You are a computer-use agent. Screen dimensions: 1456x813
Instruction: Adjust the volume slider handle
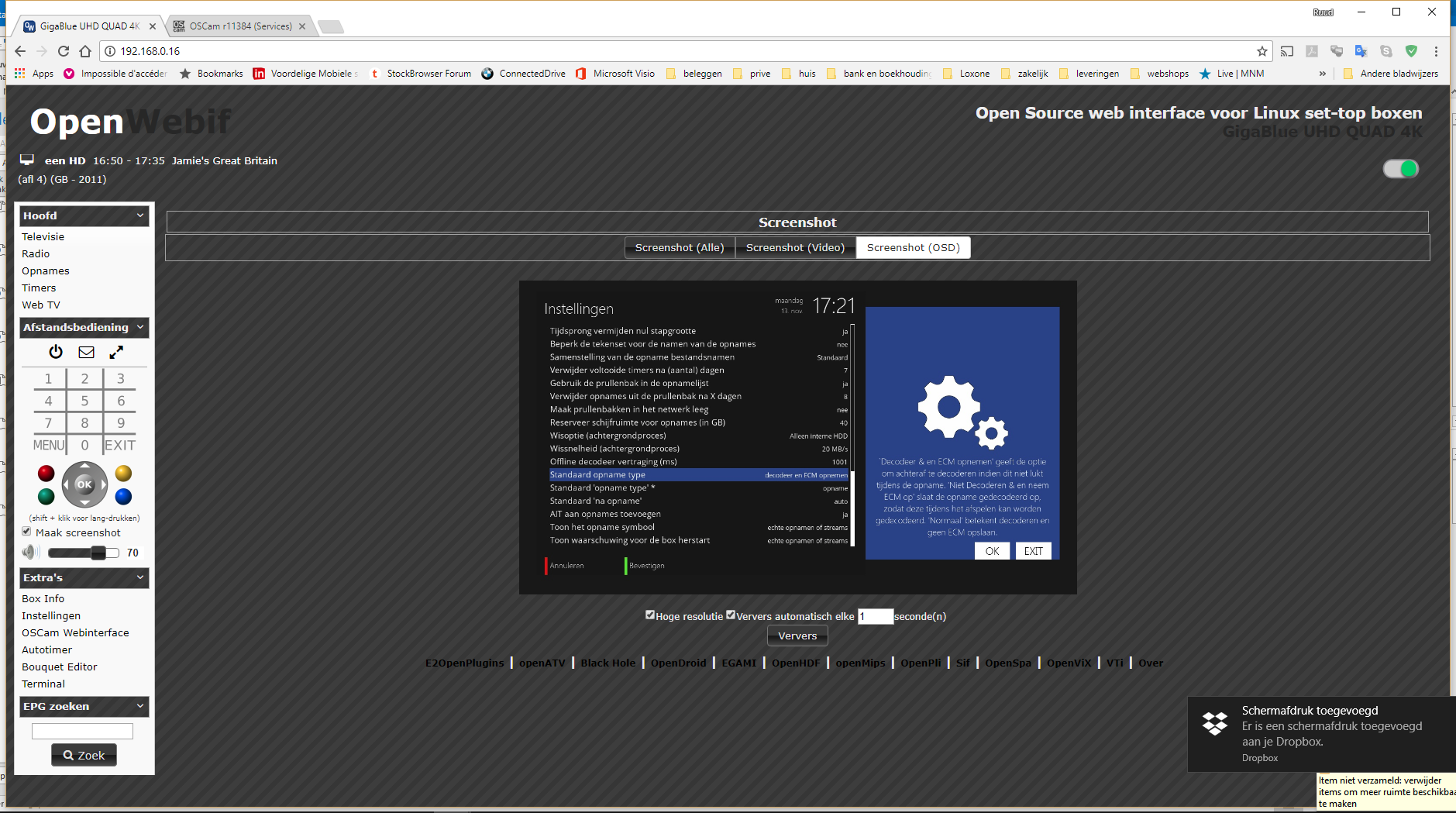pyautogui.click(x=98, y=553)
